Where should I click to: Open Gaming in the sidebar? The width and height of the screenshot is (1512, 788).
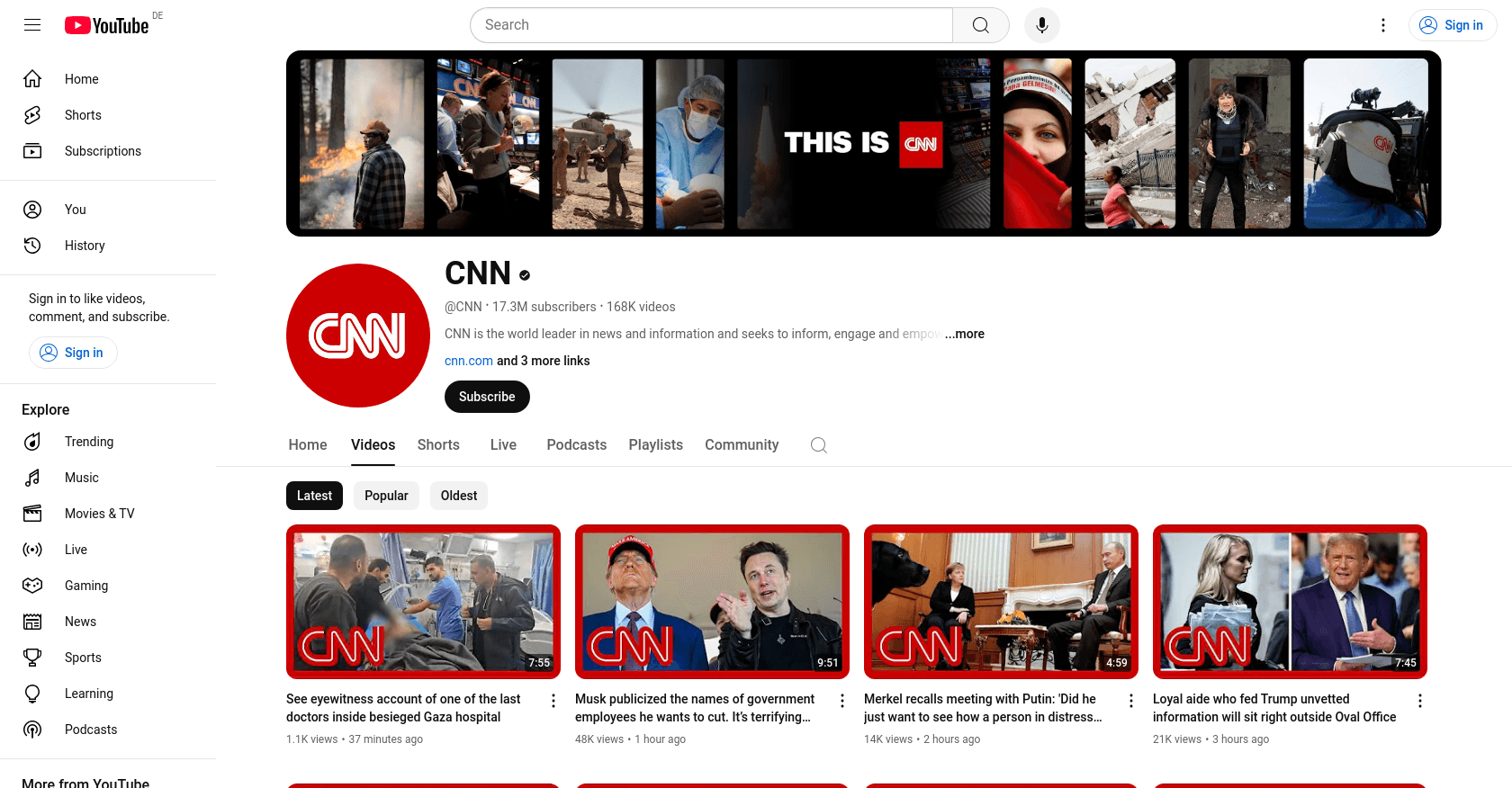[85, 586]
